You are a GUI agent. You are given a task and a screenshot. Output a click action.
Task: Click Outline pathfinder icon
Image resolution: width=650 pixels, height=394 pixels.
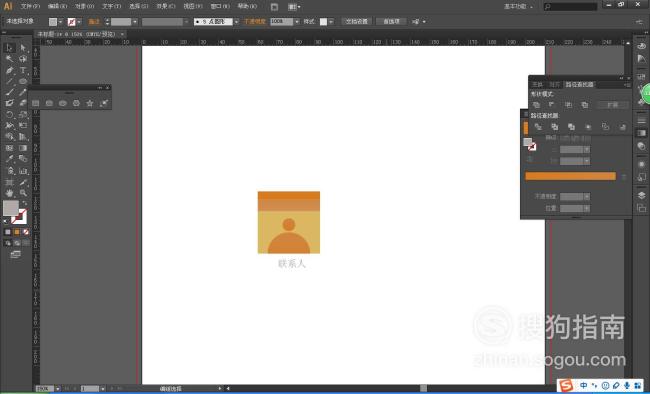click(x=605, y=127)
